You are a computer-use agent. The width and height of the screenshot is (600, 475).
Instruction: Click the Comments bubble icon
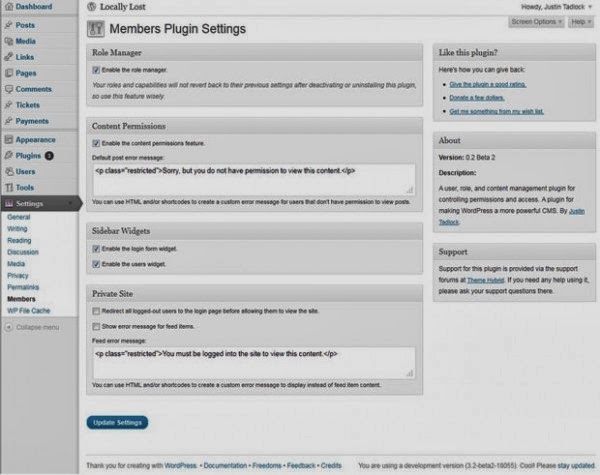point(9,89)
